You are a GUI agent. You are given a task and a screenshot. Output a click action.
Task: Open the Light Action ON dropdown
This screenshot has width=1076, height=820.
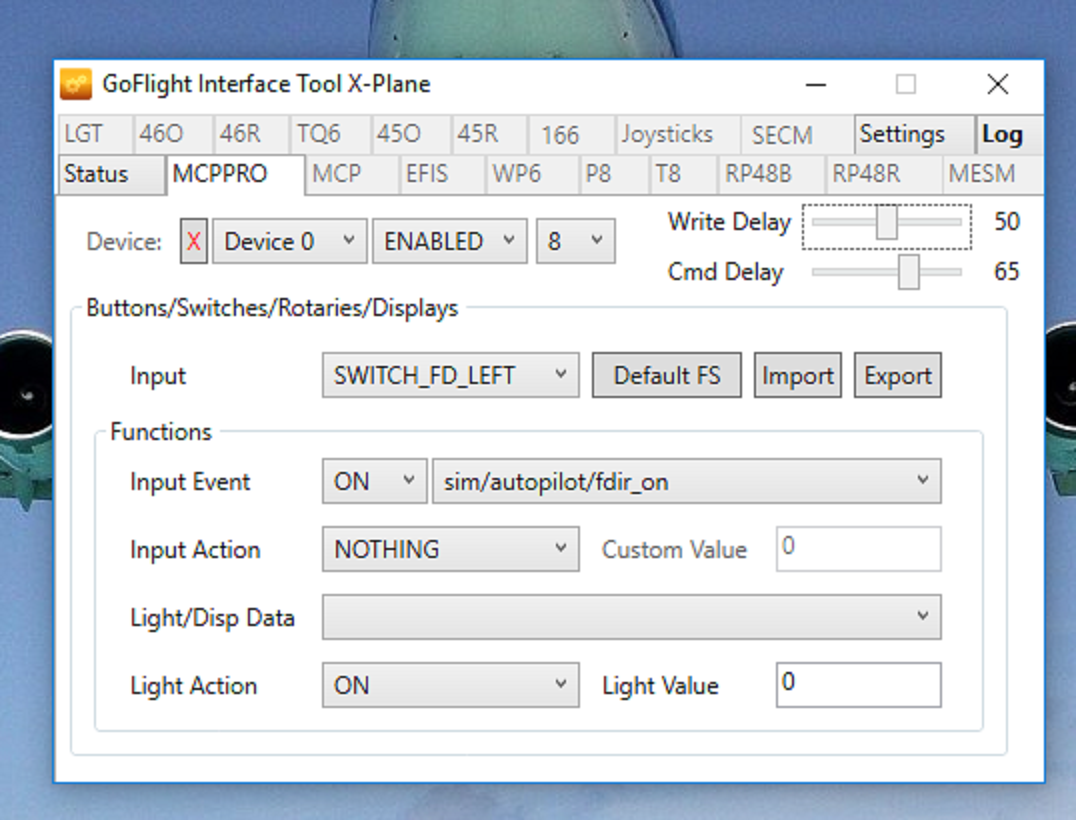pyautogui.click(x=450, y=686)
